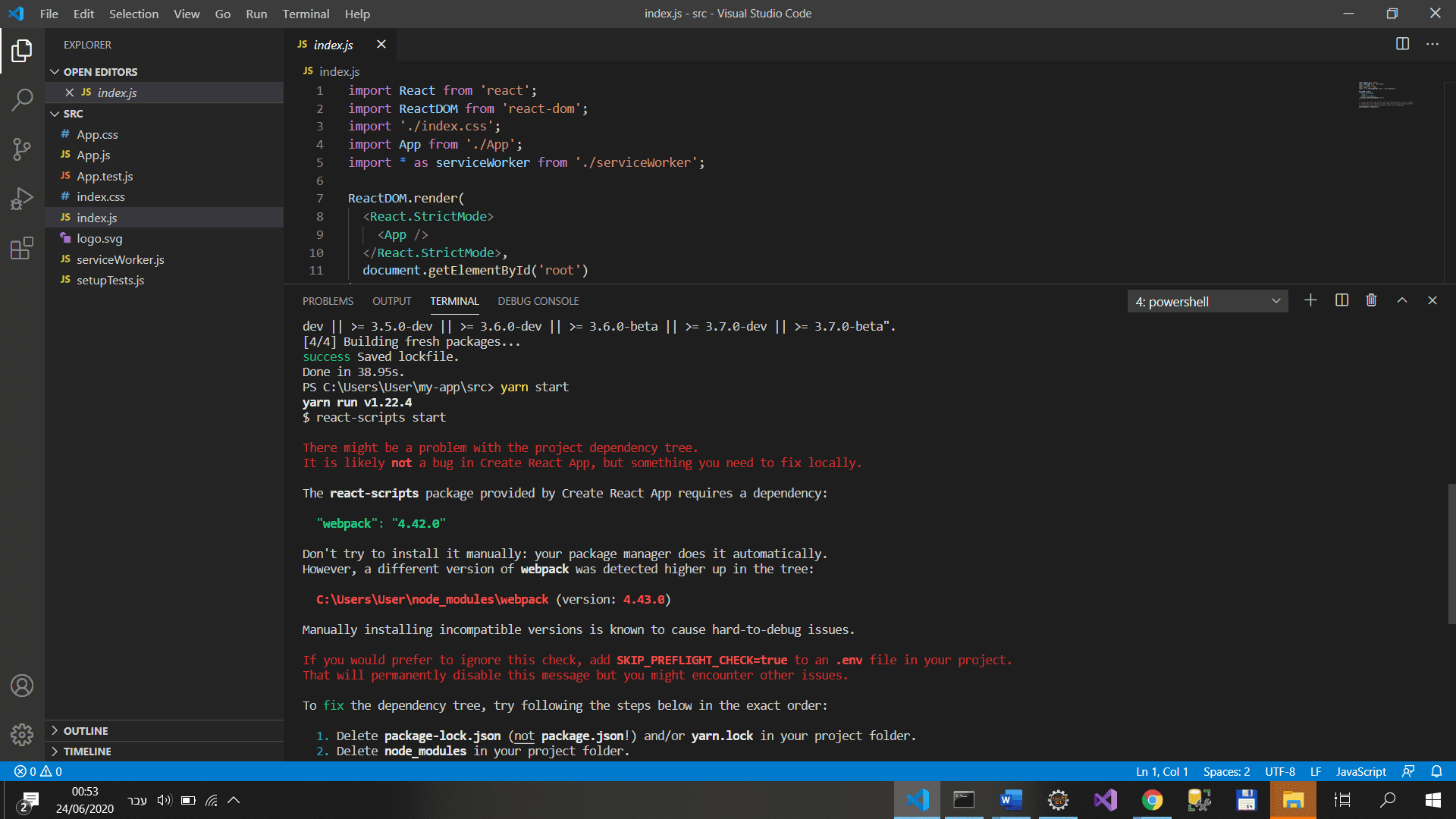Open the View menu
This screenshot has height=819, width=1456.
187,14
